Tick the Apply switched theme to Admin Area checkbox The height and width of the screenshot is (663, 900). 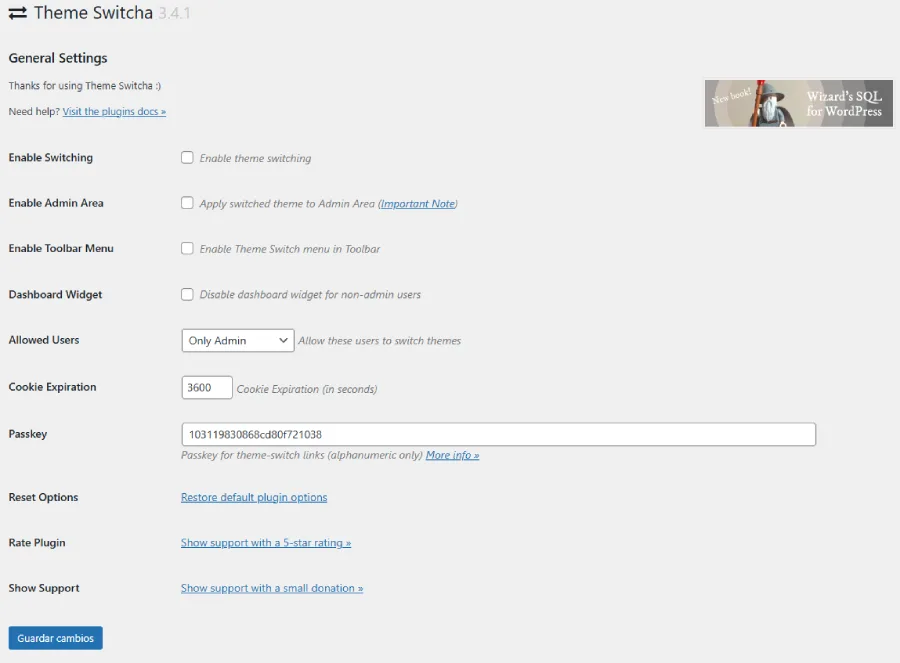(x=187, y=203)
